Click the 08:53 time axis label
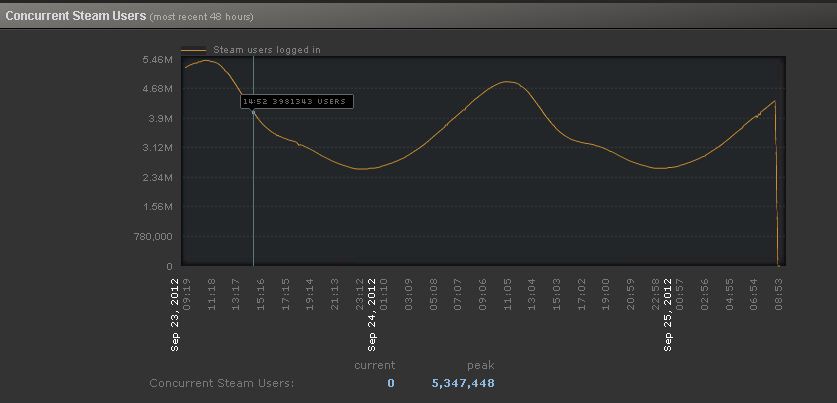 tap(779, 294)
